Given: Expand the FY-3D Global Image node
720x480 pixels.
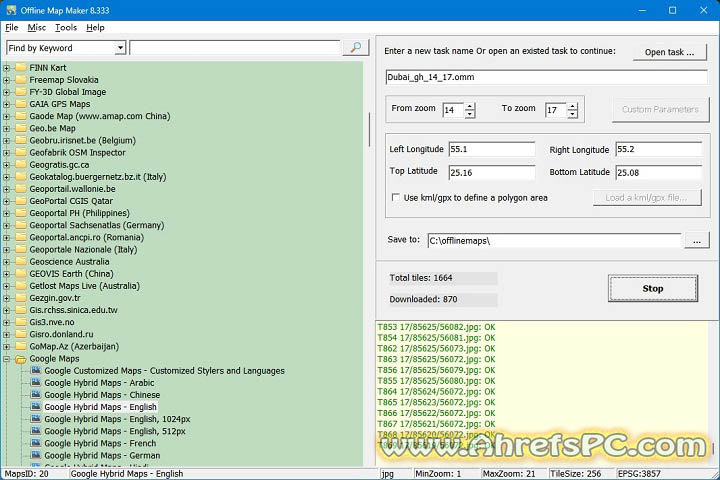Looking at the screenshot, I should pos(6,92).
